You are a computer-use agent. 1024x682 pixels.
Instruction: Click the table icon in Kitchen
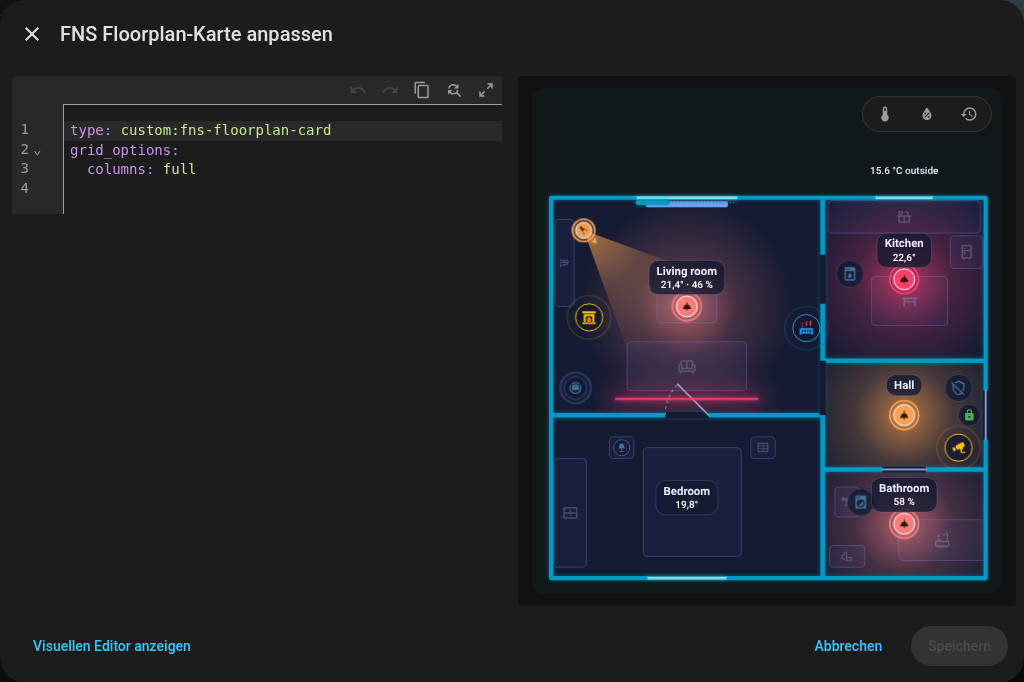coord(909,301)
